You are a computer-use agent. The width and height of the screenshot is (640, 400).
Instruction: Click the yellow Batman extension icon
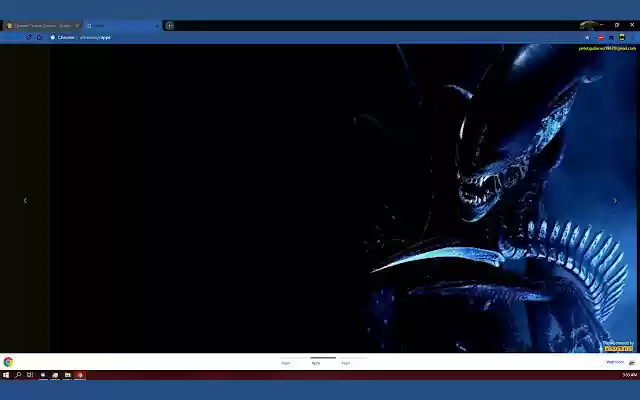(622, 37)
